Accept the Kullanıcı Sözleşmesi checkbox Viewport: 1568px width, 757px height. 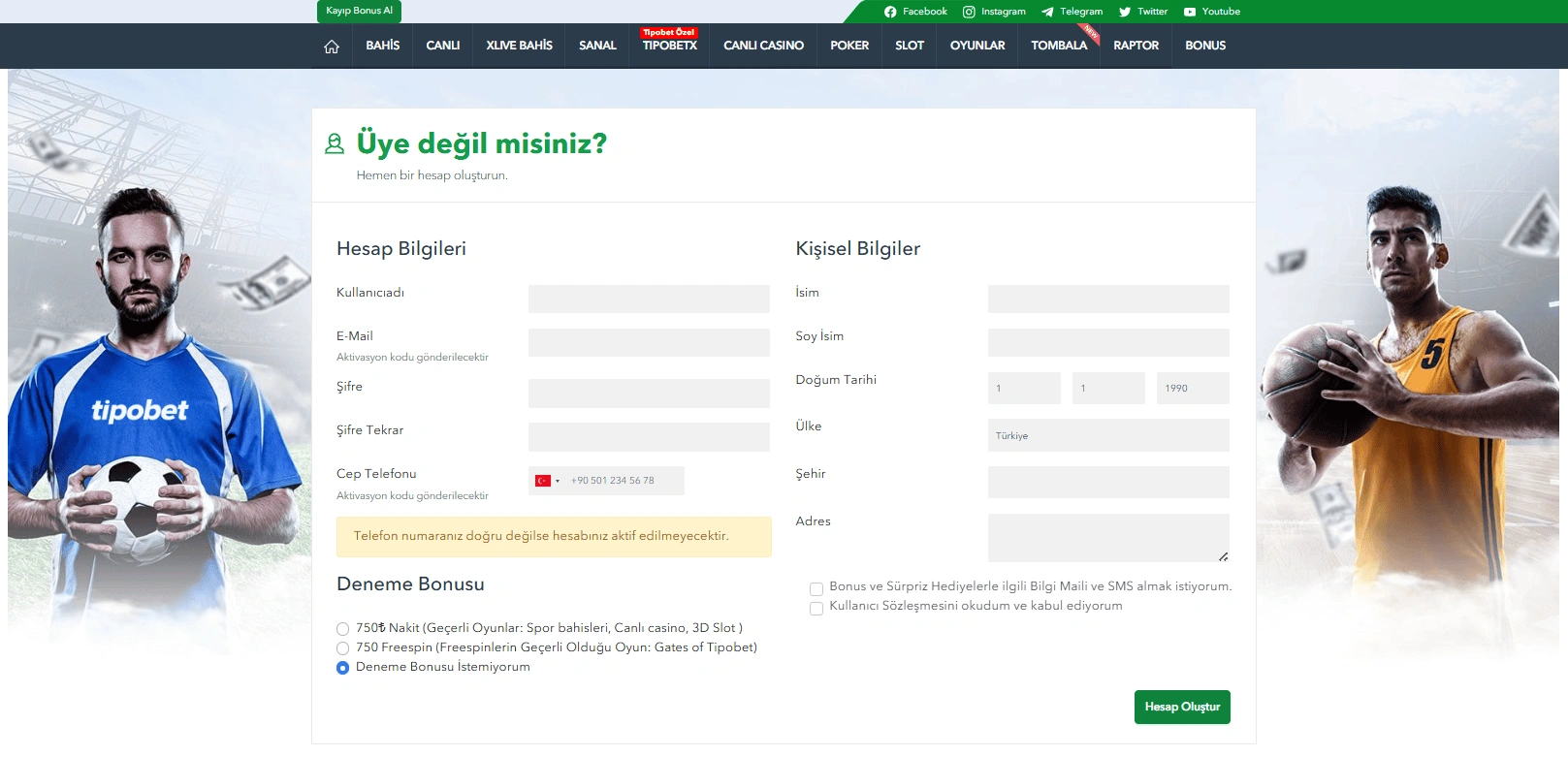816,609
